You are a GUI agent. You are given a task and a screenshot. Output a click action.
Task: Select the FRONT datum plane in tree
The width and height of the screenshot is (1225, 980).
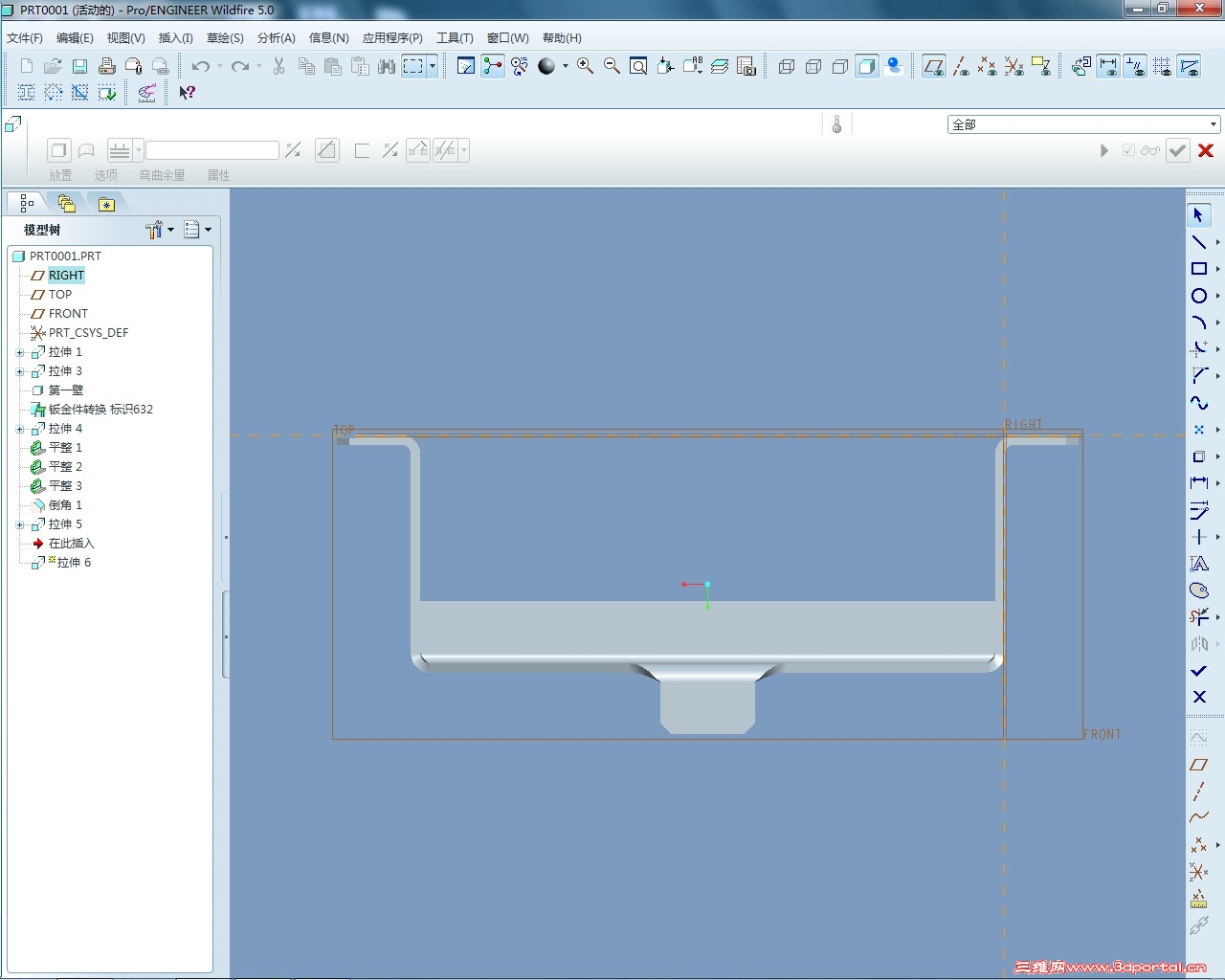68,314
